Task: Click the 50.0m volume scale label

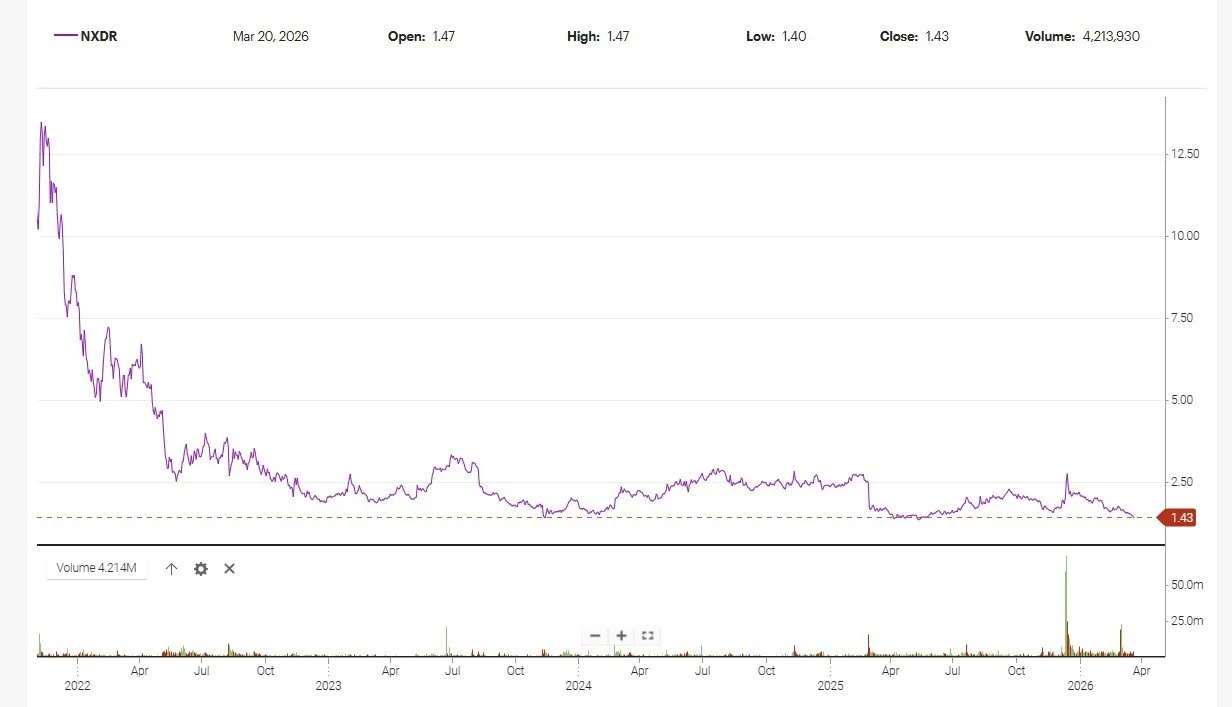Action: click(x=1188, y=585)
